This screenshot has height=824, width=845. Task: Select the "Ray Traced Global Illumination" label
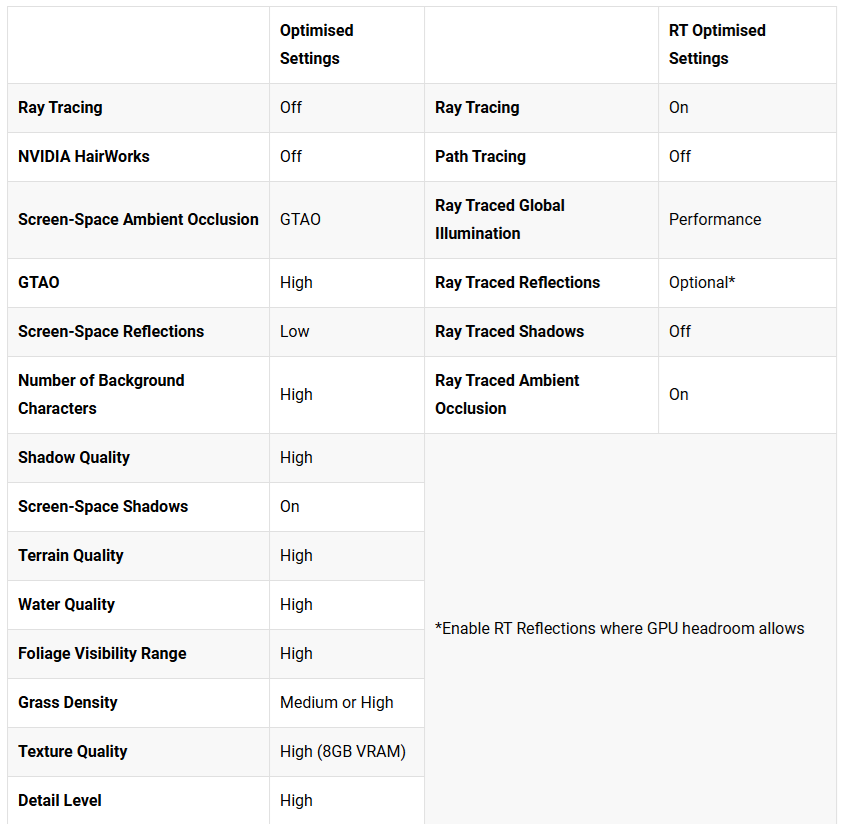coord(500,219)
